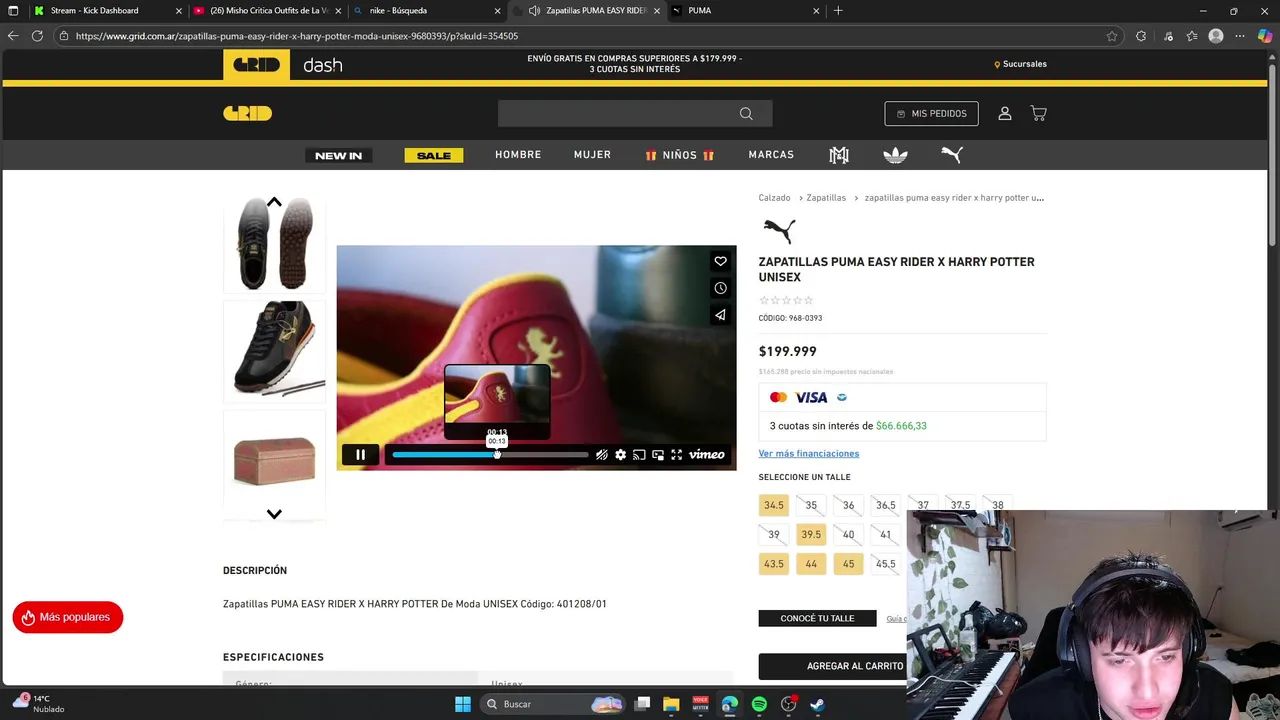Screen dimensions: 1280x720
Task: Select size 36
Action: point(848,506)
